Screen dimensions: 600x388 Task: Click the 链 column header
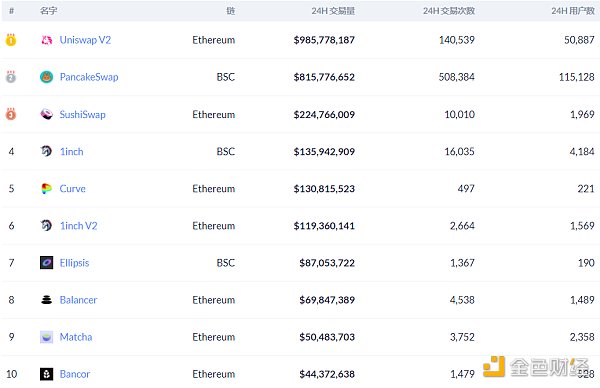pos(230,11)
